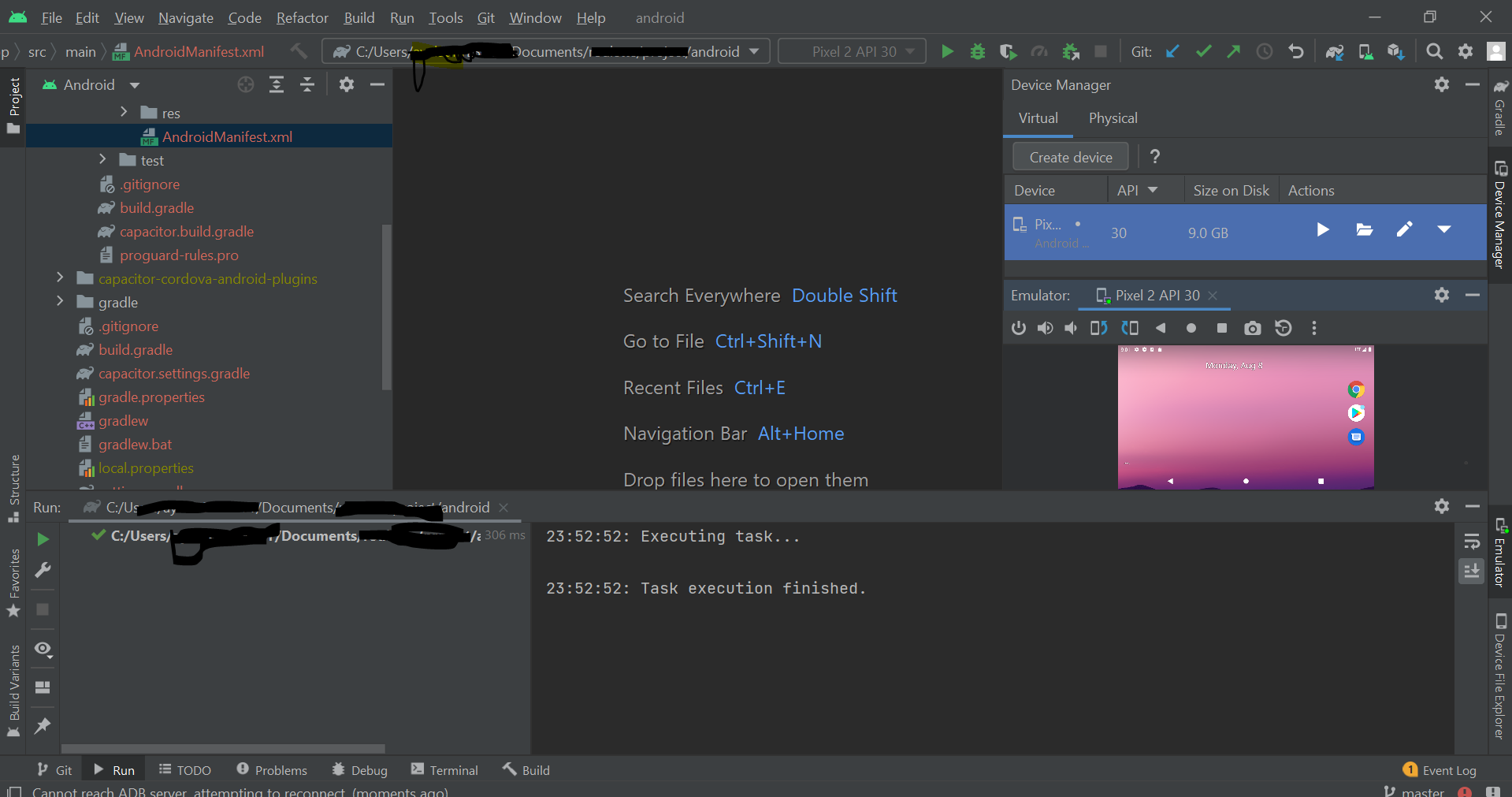Click the emulator screen display
1512x797 pixels.
point(1245,416)
